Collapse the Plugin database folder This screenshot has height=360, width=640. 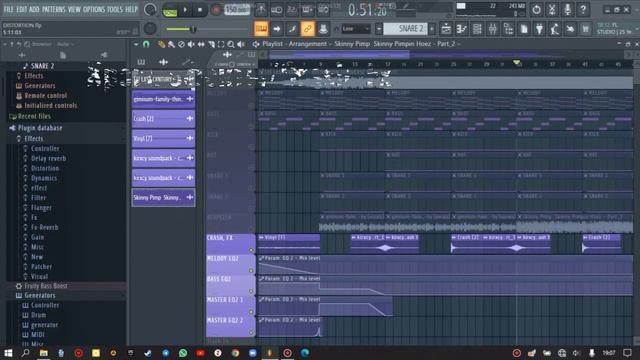click(x=39, y=128)
